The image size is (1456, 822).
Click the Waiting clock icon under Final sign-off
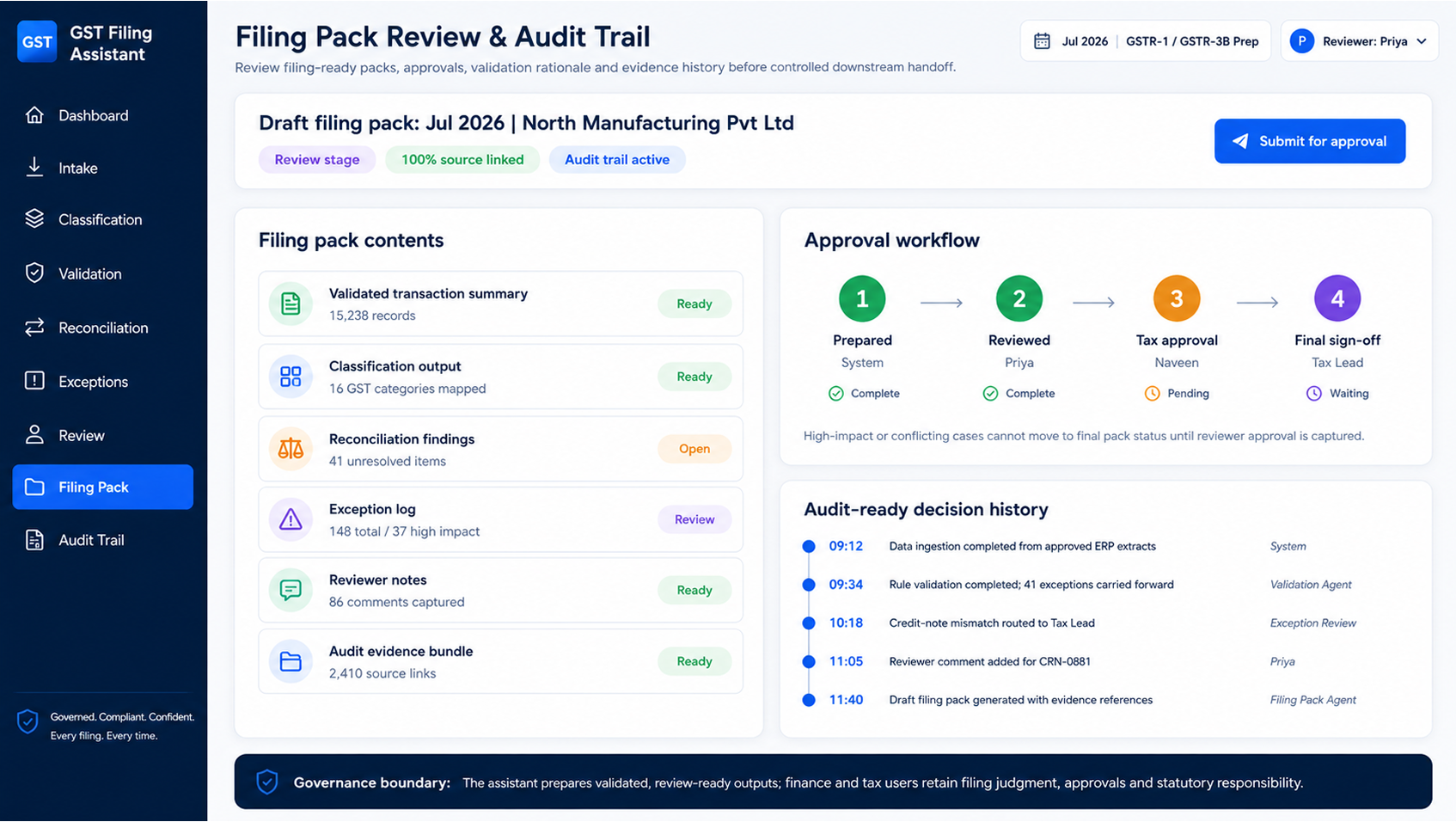1313,394
